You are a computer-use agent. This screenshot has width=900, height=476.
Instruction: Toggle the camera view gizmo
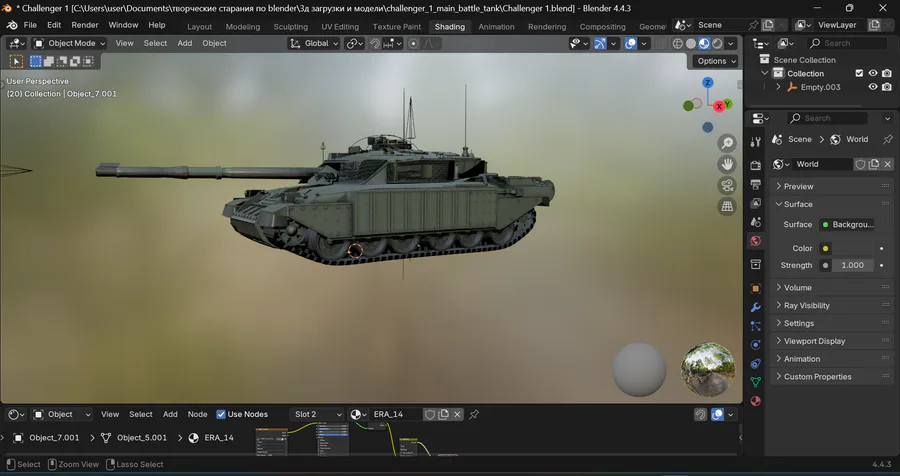tap(727, 185)
